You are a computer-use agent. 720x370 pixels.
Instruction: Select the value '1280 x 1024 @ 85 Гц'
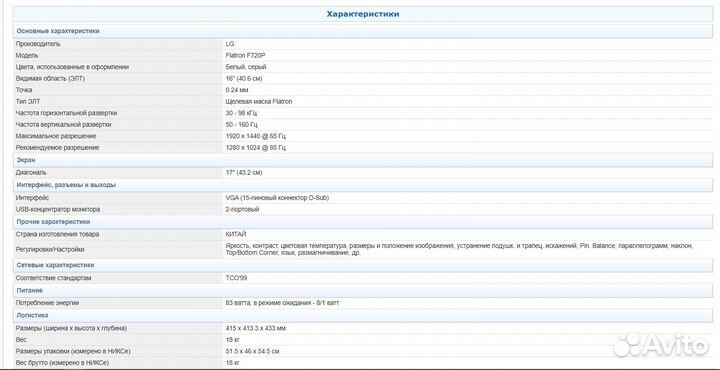point(255,148)
